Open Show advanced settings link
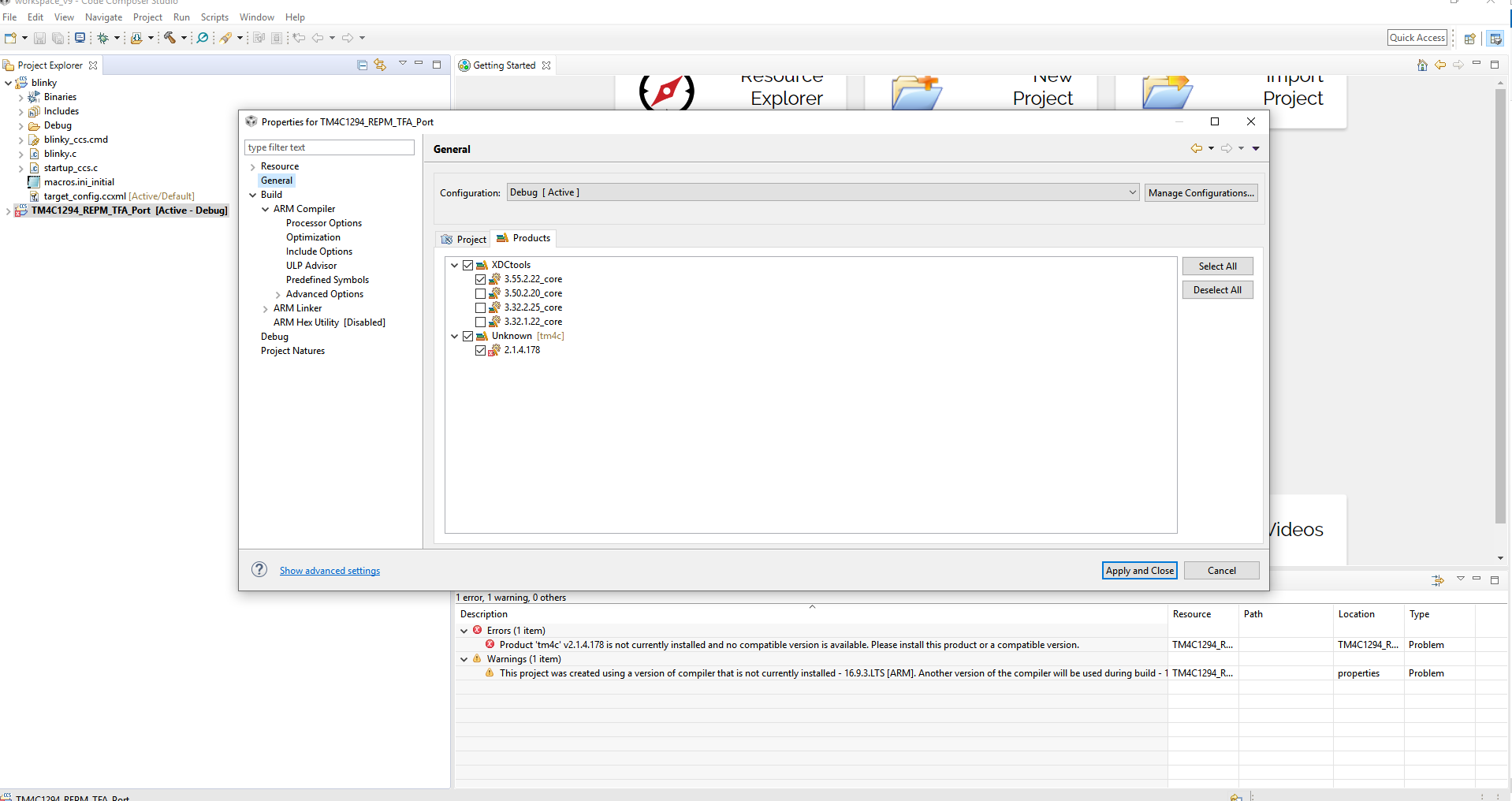1512x801 pixels. coord(330,571)
